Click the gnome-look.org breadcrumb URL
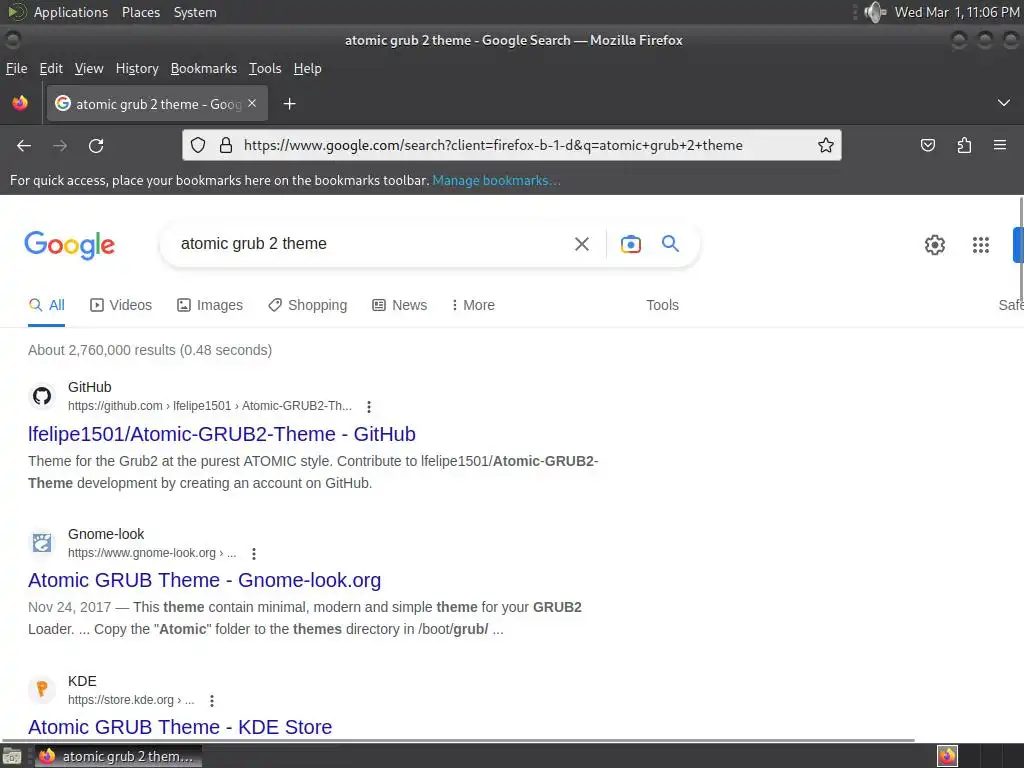The width and height of the screenshot is (1024, 768). coord(152,553)
